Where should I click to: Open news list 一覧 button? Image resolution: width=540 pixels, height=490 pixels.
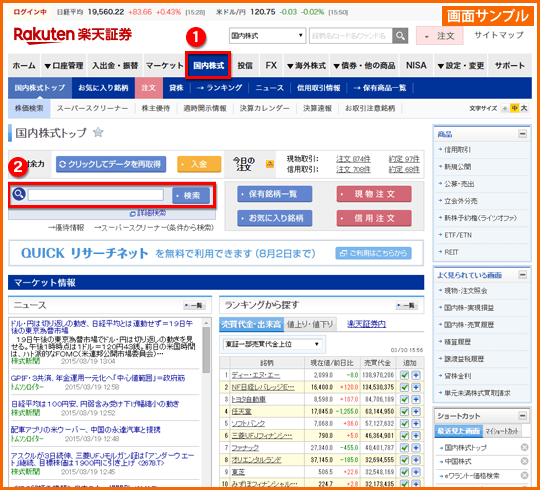coord(194,305)
